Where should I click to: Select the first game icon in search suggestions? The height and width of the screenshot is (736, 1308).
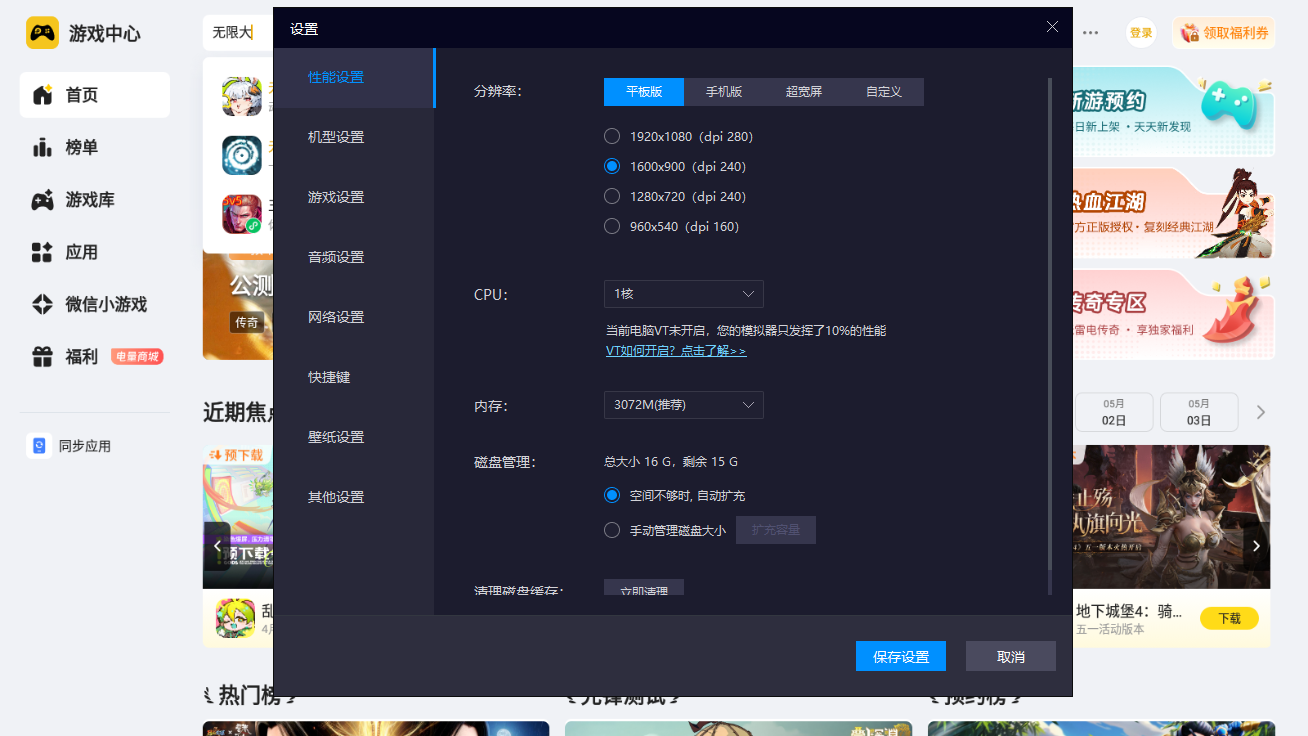241,96
